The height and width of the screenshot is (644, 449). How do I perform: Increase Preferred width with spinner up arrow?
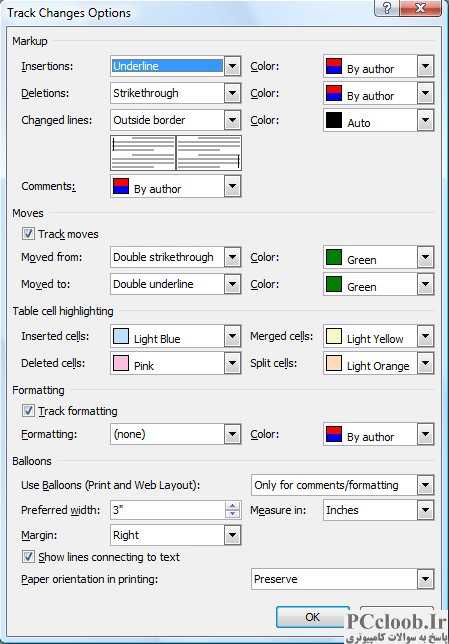coord(233,506)
